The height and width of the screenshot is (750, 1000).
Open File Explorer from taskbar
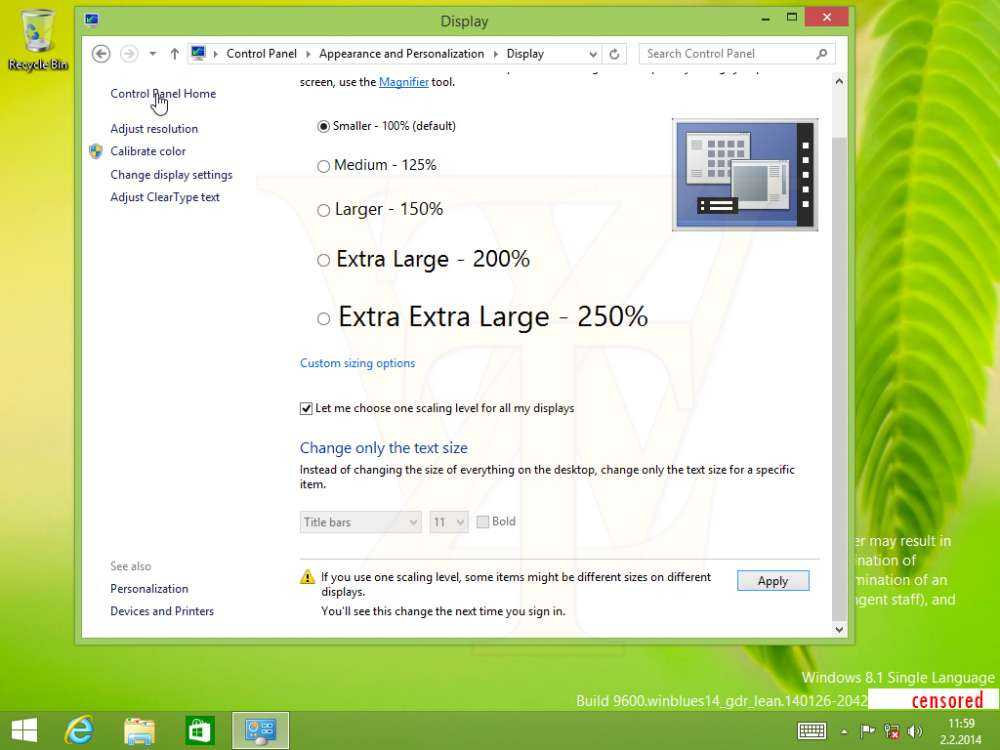tap(139, 730)
